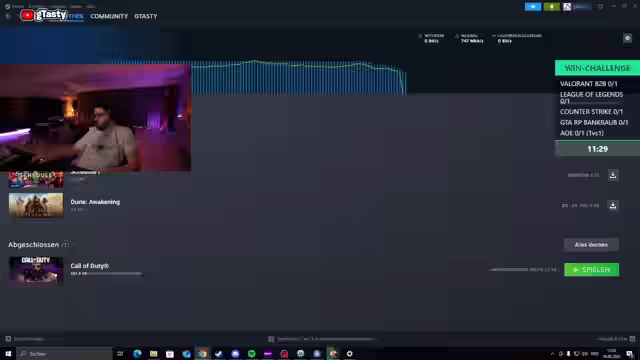This screenshot has height=360, width=640.
Task: Open the Windows Start menu
Action: point(8,353)
